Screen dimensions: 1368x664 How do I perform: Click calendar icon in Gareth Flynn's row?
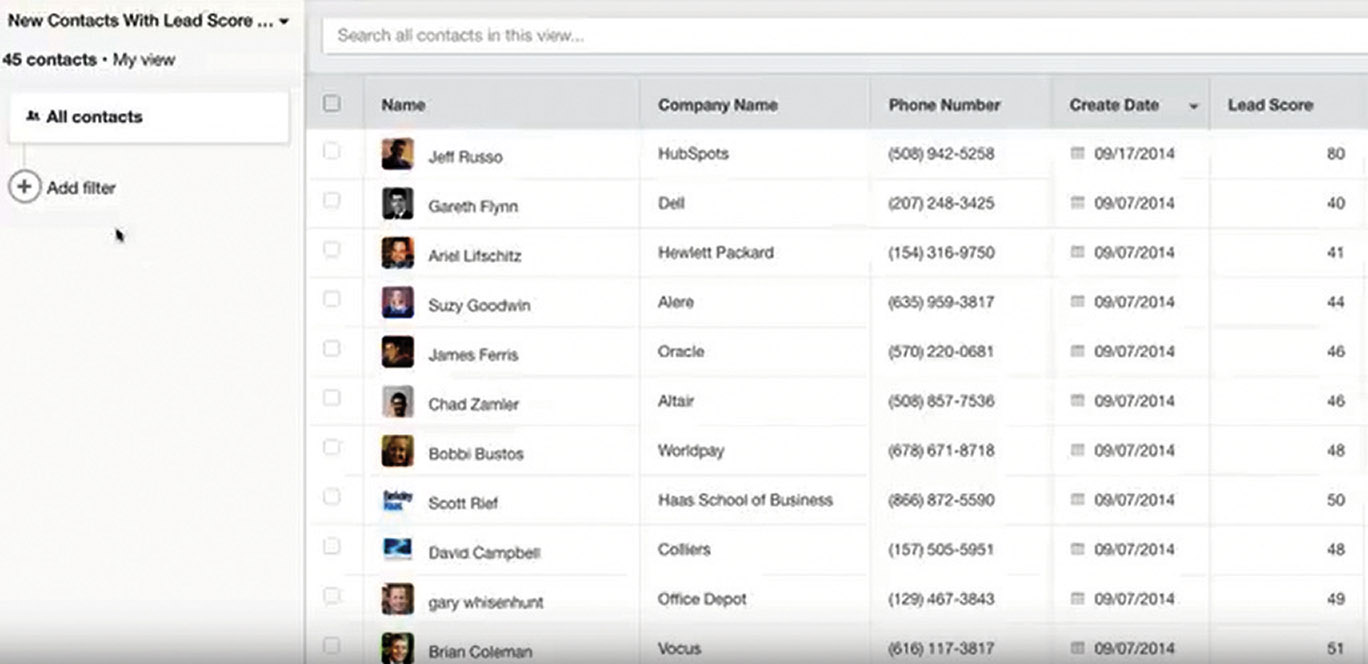(x=1077, y=203)
